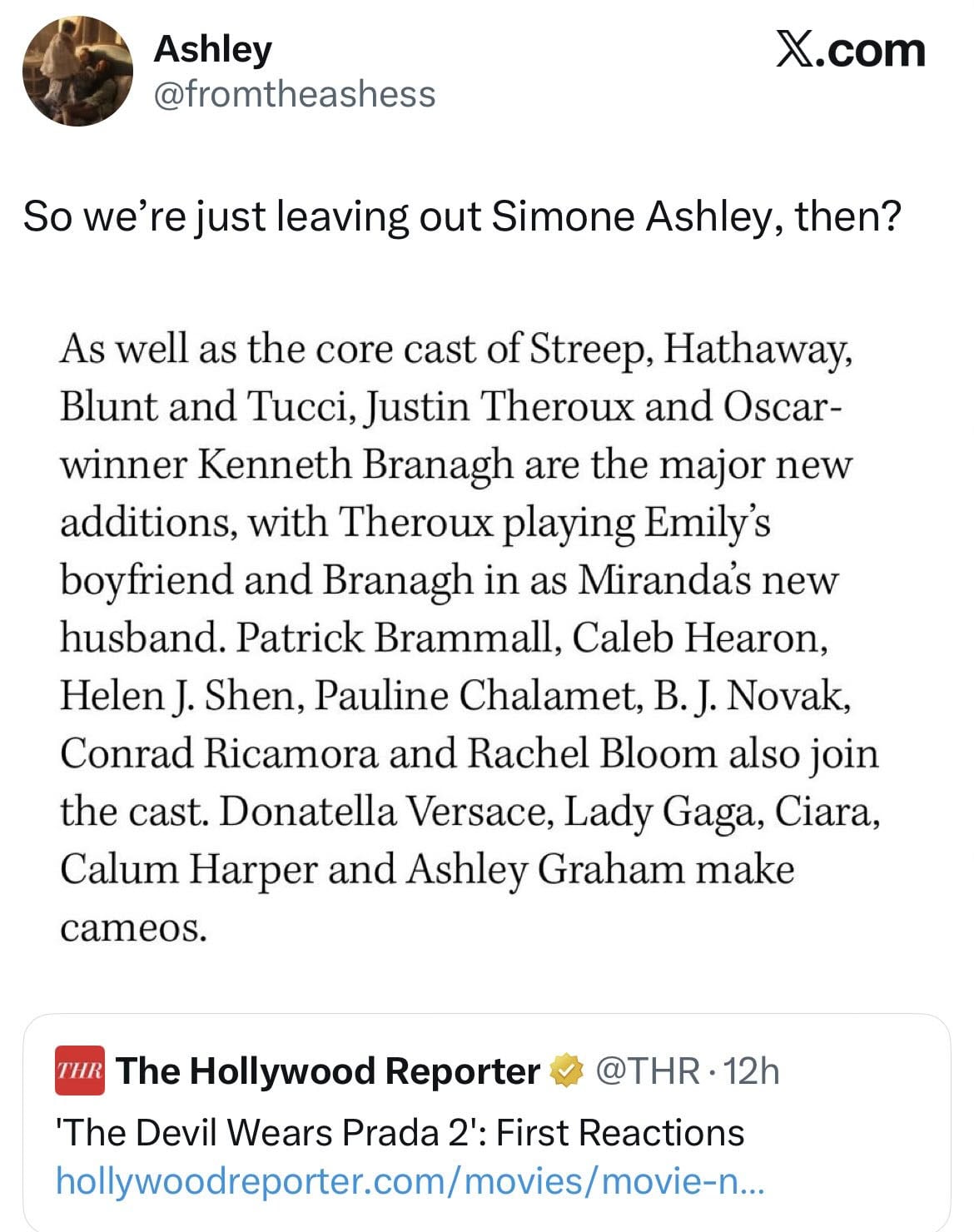The width and height of the screenshot is (974, 1232).
Task: Click the @fromtheashess handle
Action: coord(294,94)
